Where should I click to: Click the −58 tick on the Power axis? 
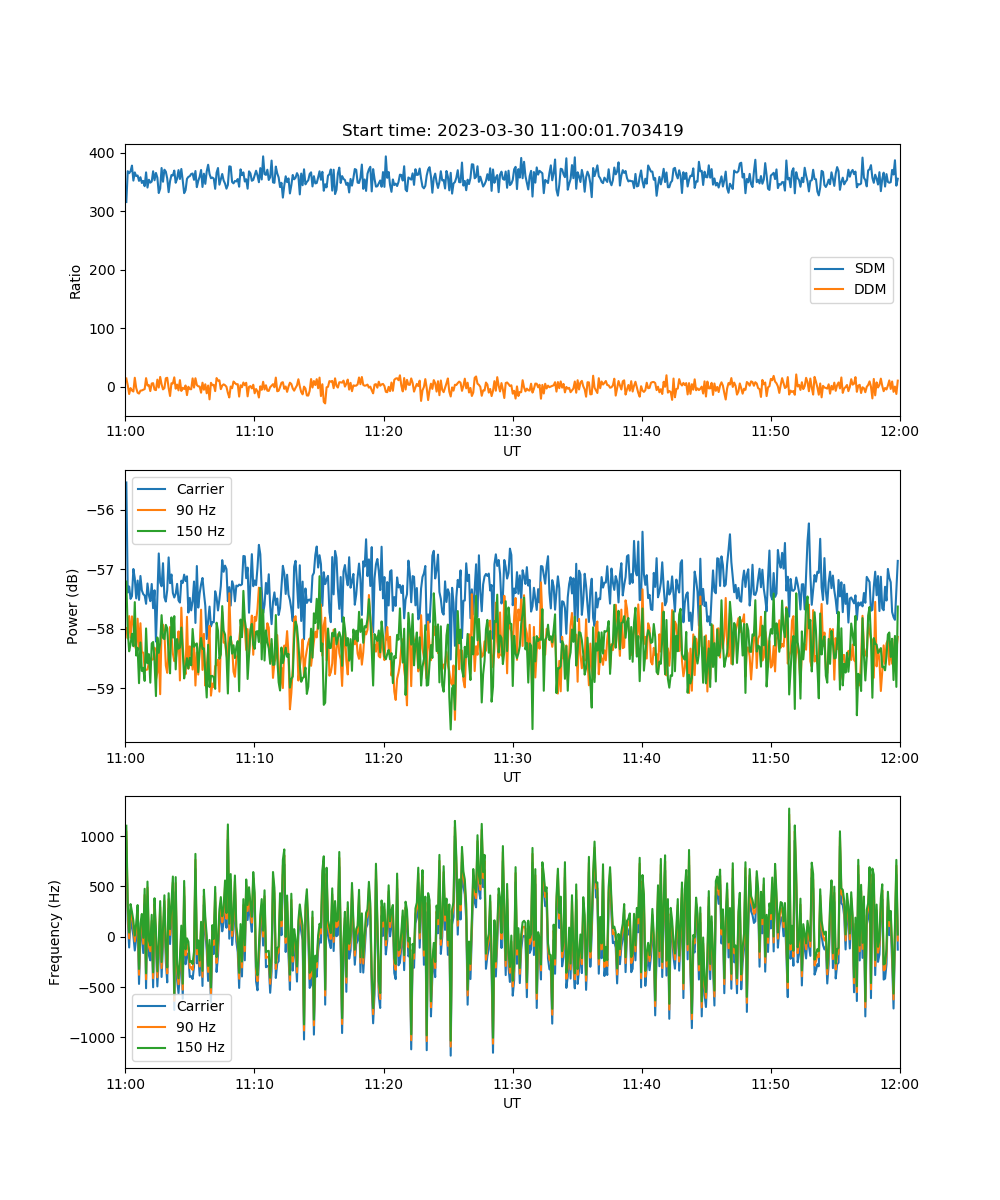[103, 629]
